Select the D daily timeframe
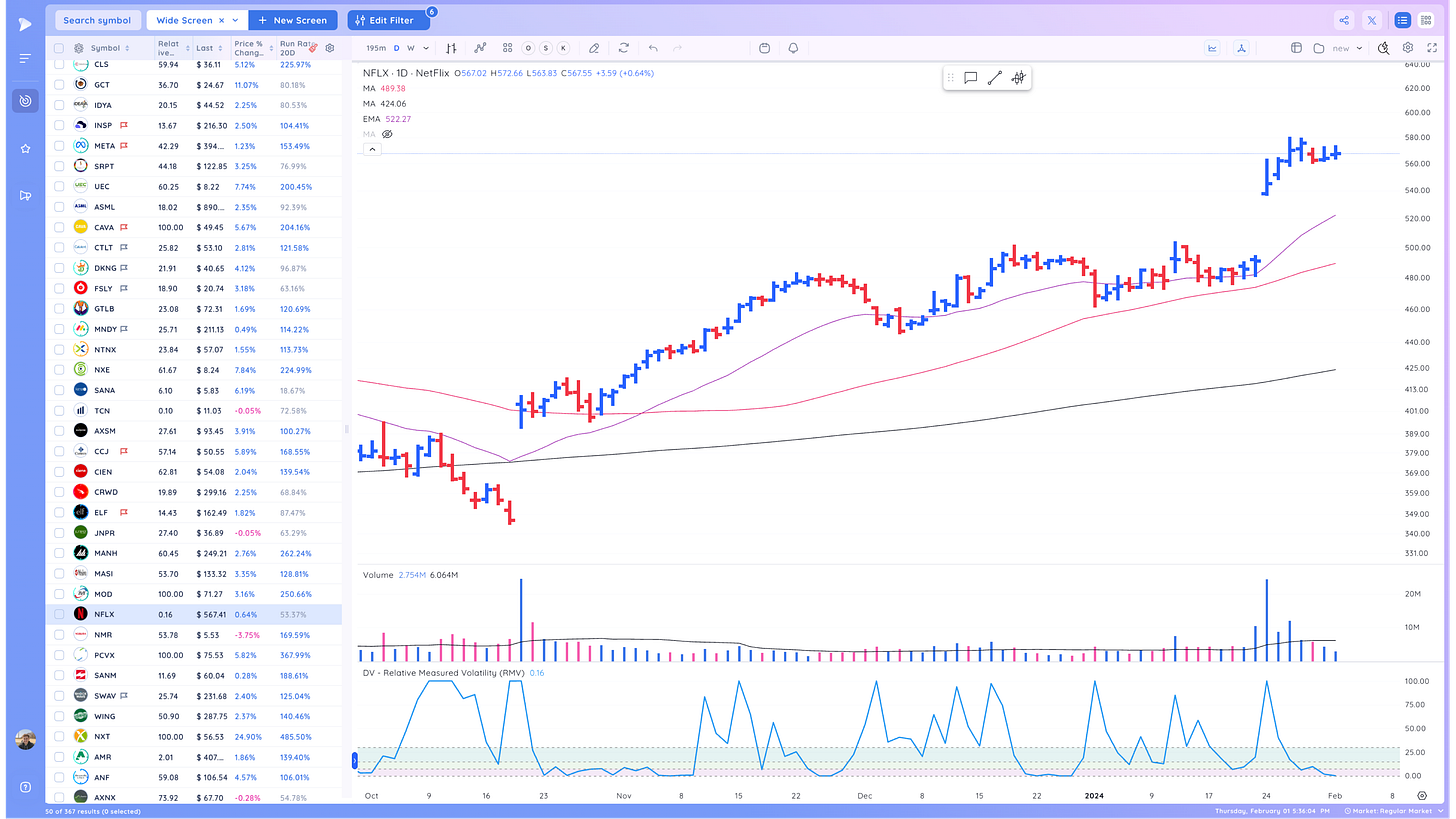This screenshot has height=819, width=1456. pos(396,48)
